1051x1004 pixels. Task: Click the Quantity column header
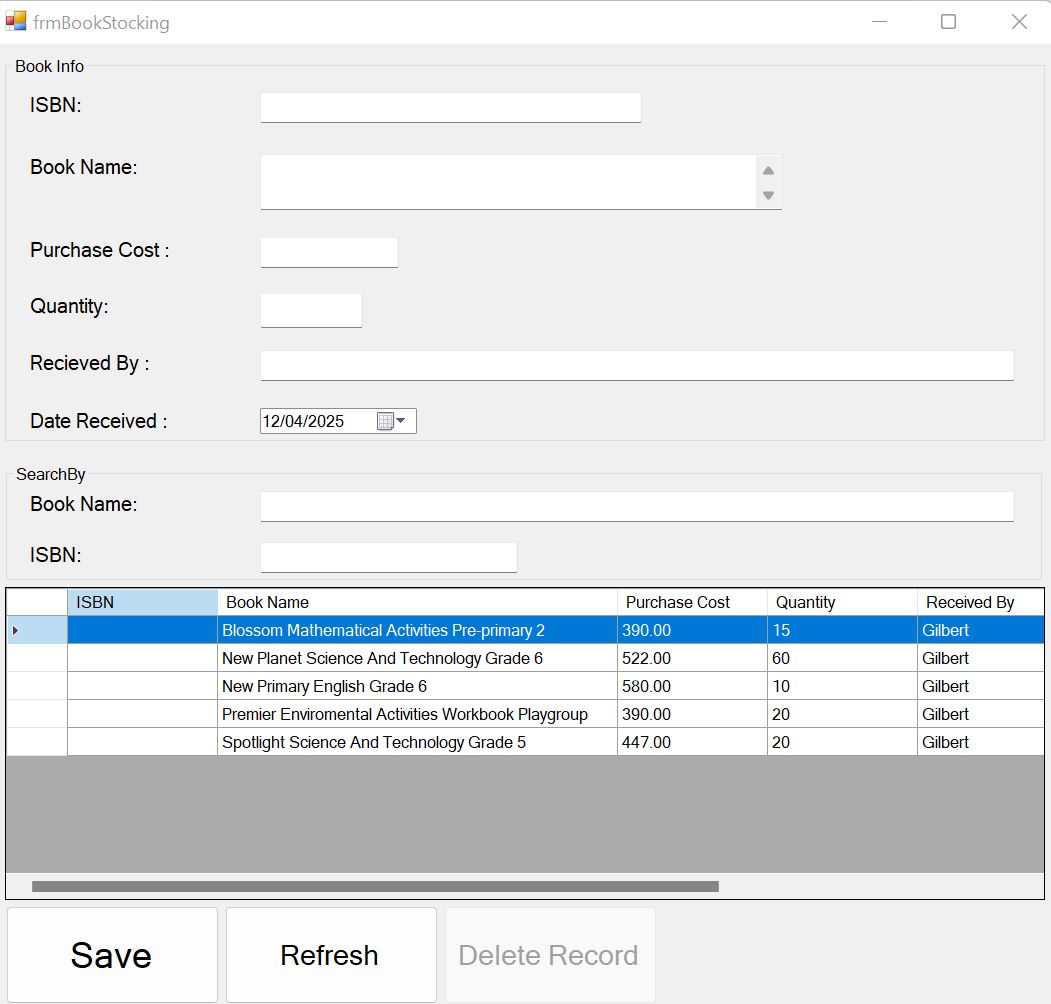click(x=841, y=602)
